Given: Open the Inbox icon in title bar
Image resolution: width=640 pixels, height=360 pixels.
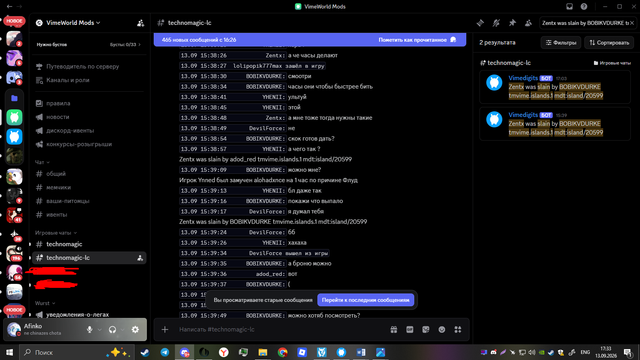Looking at the screenshot, I should click(569, 7).
